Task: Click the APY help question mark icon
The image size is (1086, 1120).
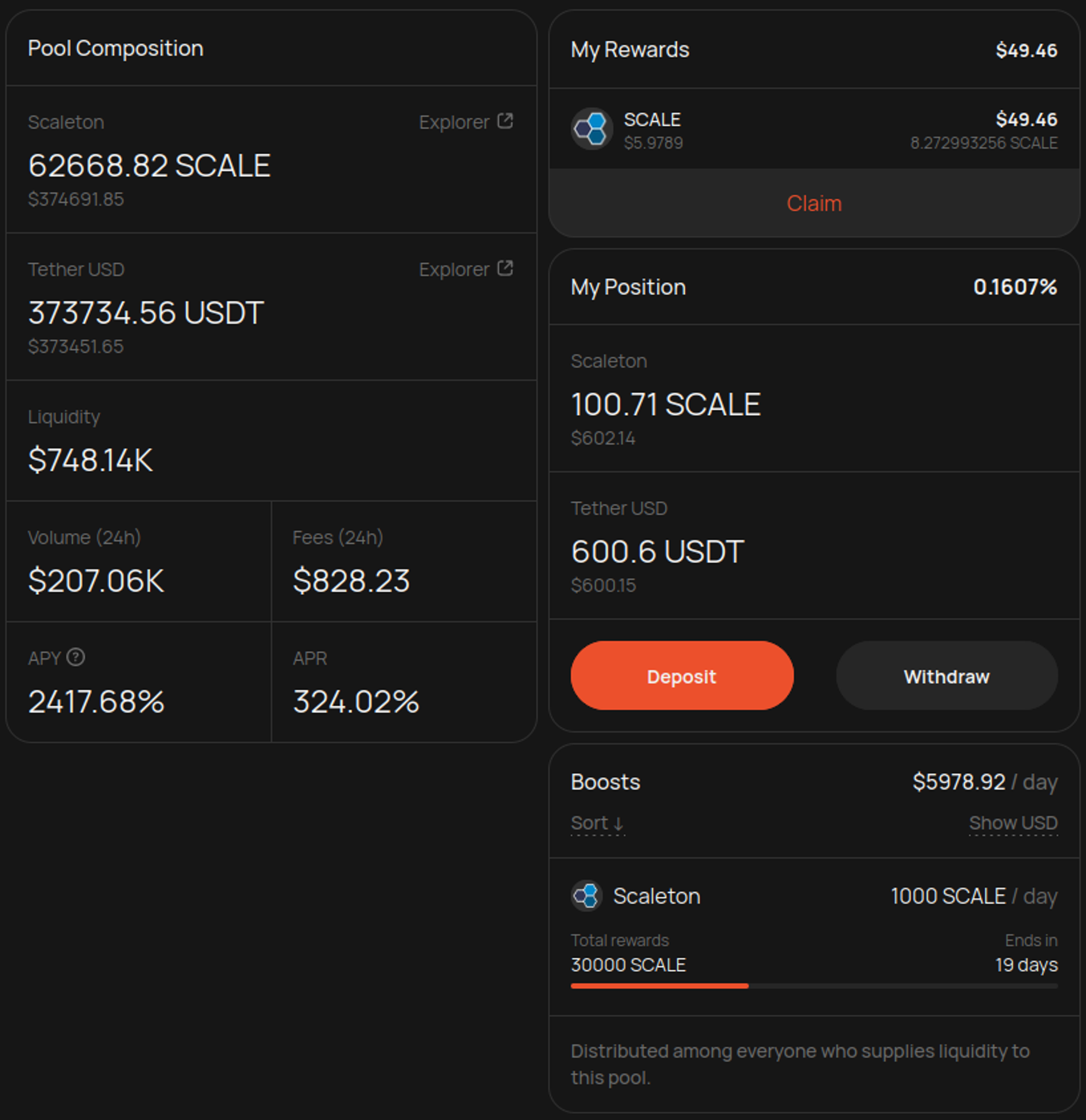Action: tap(75, 657)
